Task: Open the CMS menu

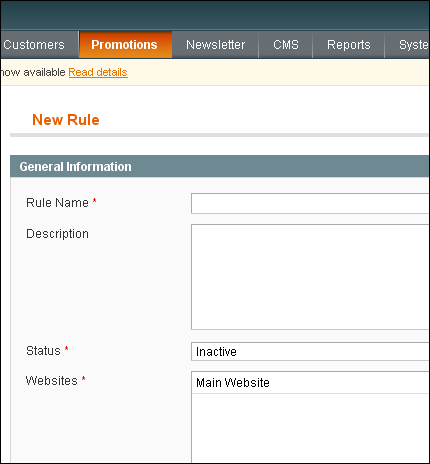Action: [286, 45]
